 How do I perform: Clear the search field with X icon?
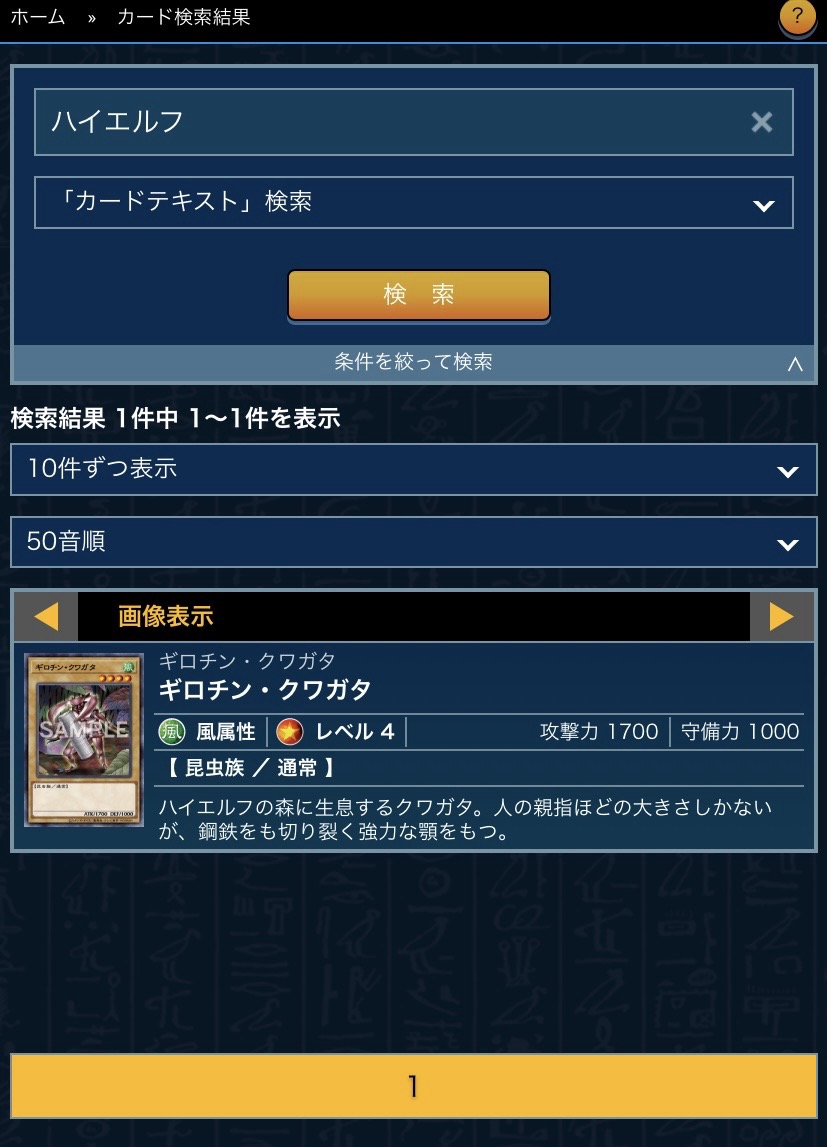[761, 121]
